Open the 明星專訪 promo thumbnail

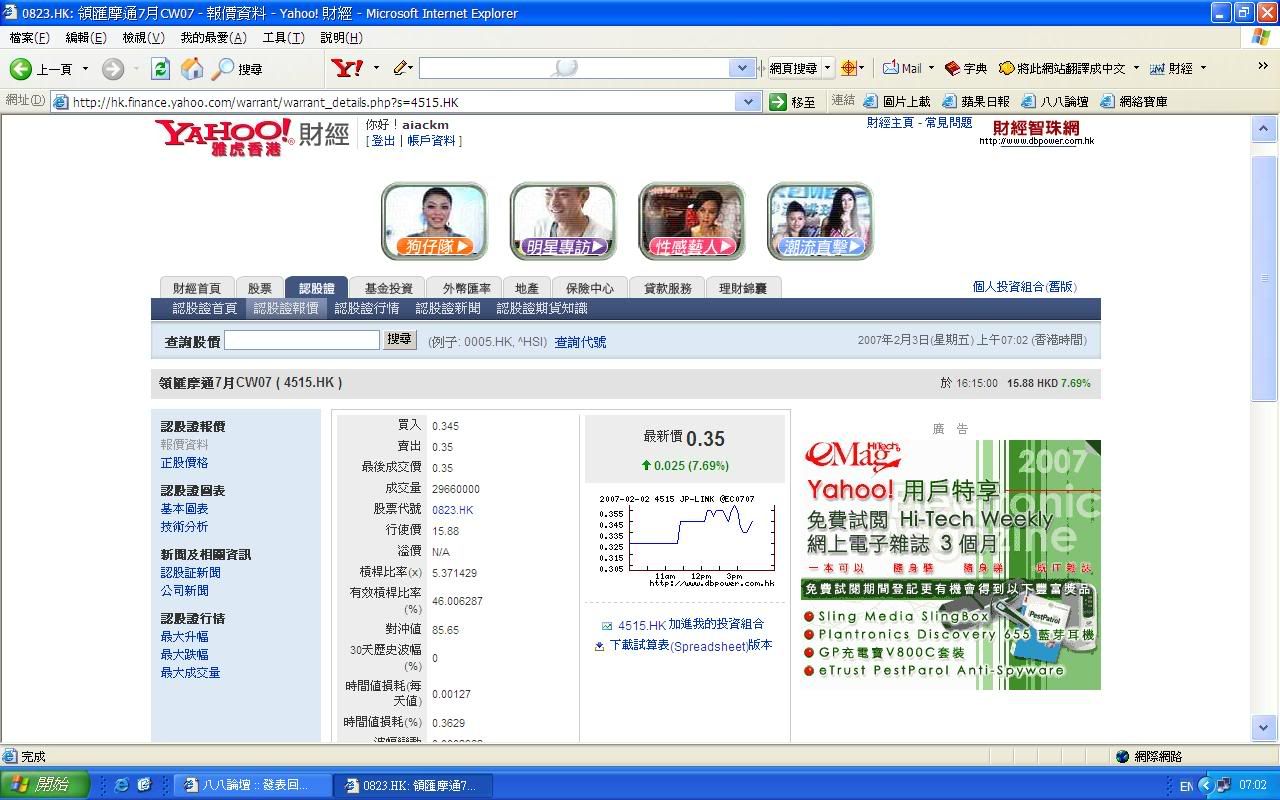click(563, 221)
